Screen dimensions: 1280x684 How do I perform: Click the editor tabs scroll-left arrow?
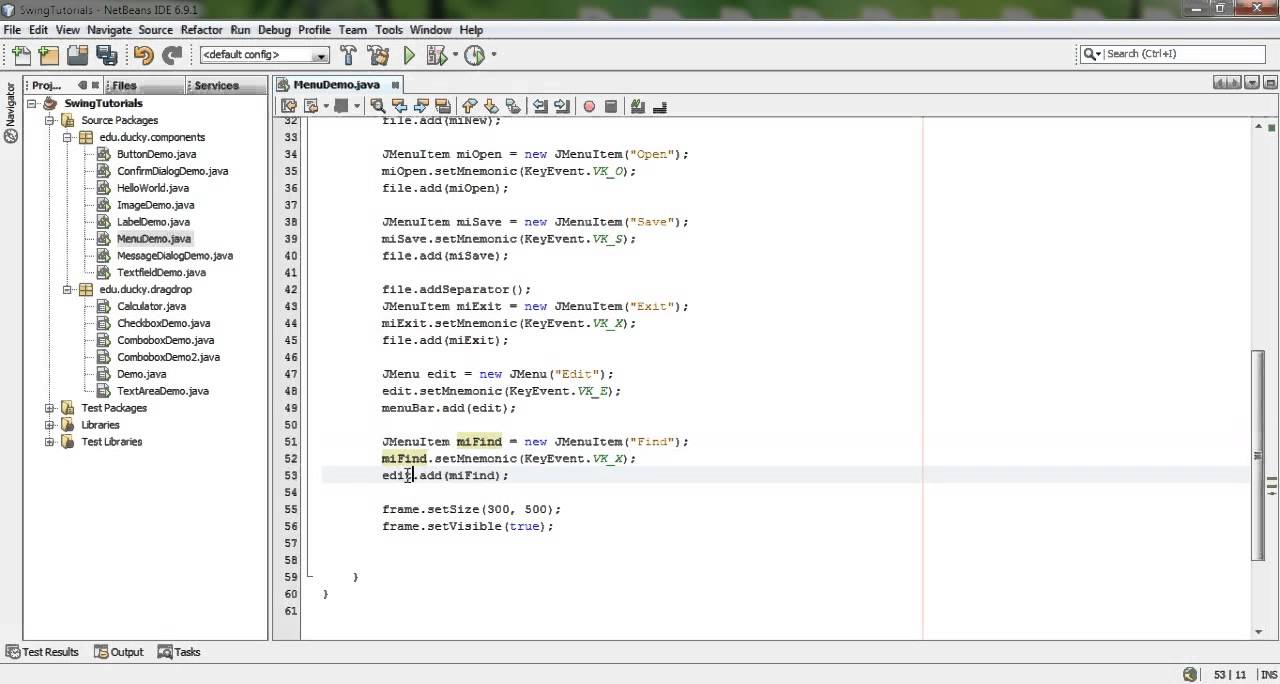coord(1220,85)
